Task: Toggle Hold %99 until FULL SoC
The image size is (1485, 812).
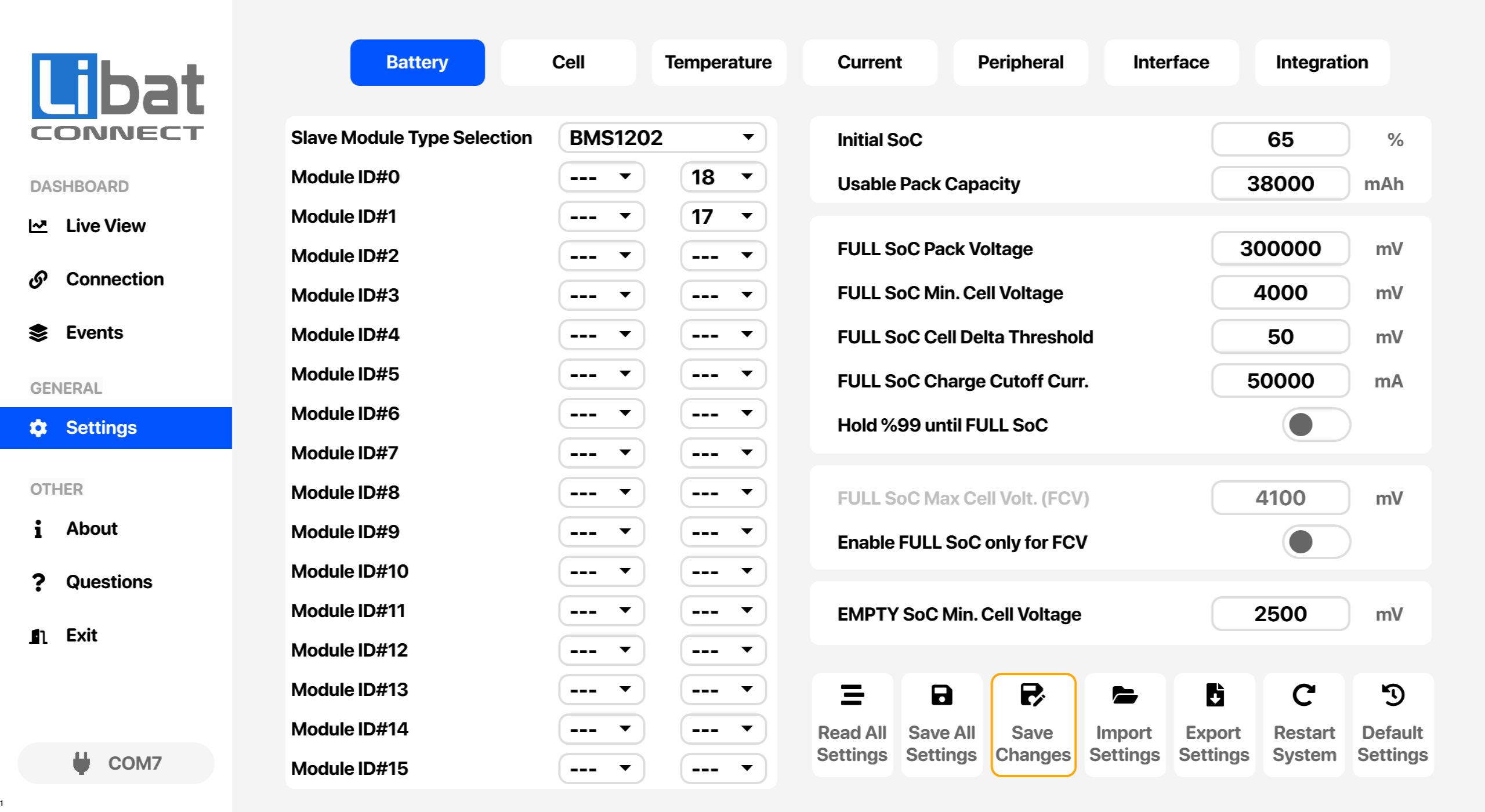Action: point(1316,425)
